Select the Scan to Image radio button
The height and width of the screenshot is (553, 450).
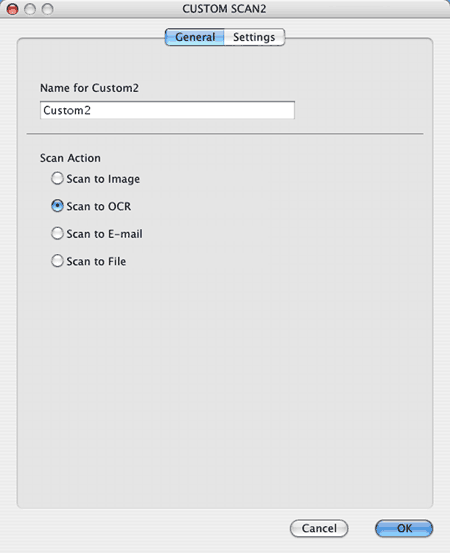point(57,178)
